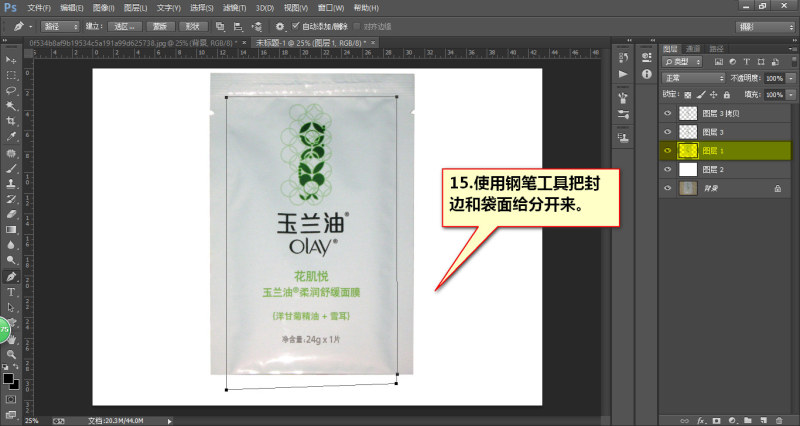This screenshot has height=426, width=800.
Task: Select the Clone Stamp tool
Action: (x=11, y=184)
